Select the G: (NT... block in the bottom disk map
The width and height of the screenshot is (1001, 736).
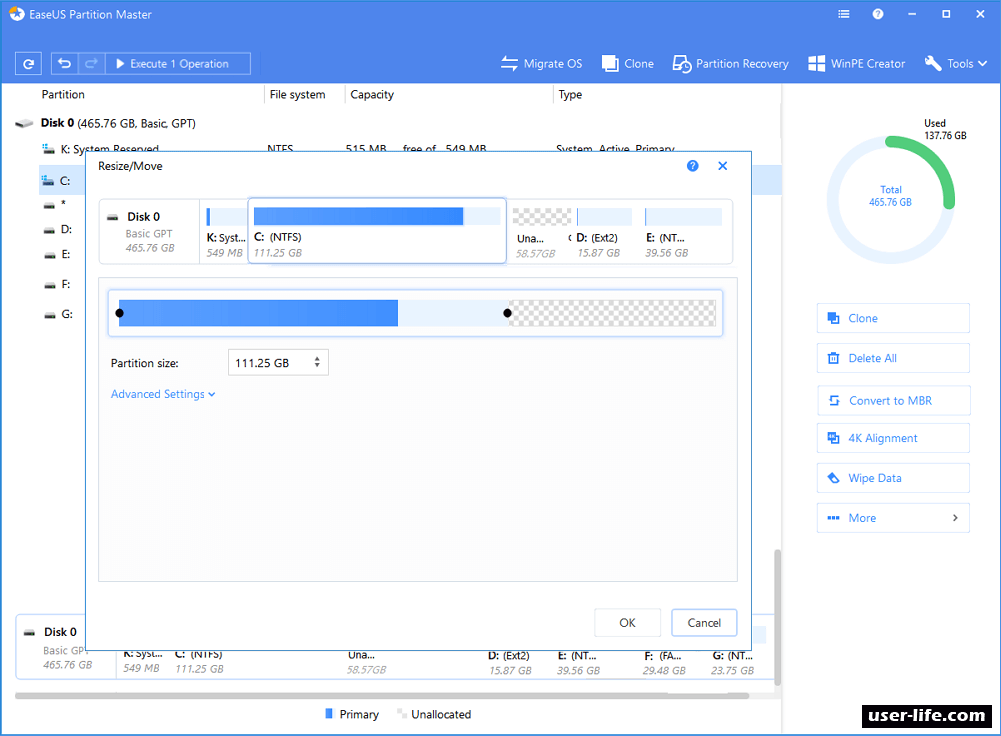733,663
